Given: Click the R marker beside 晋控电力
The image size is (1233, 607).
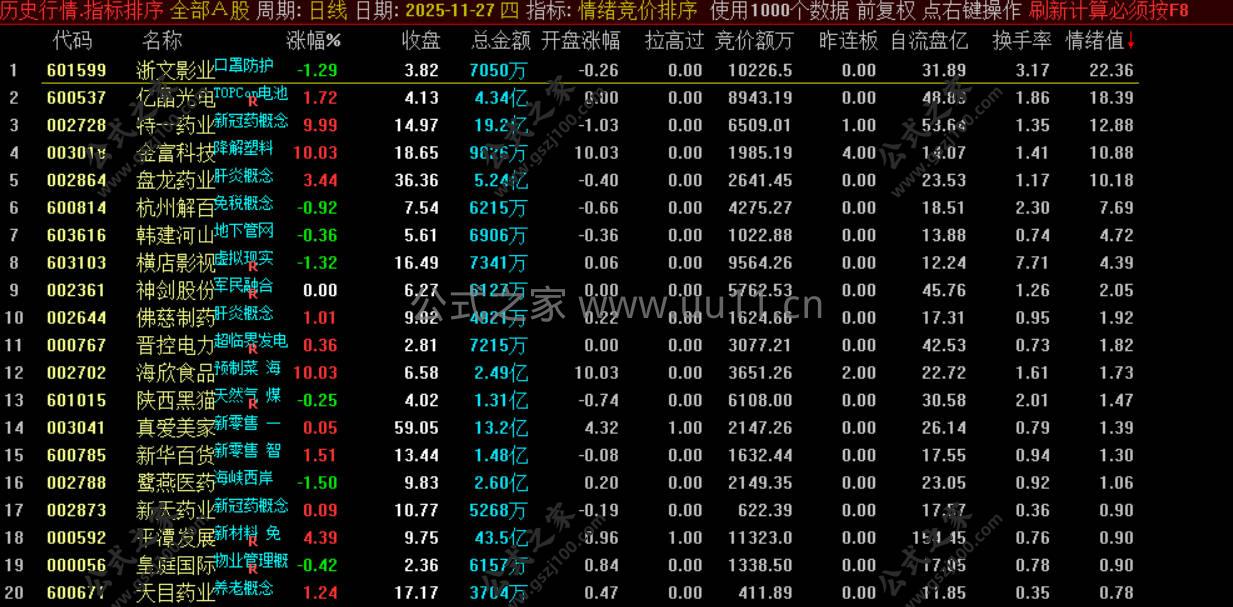Looking at the screenshot, I should click(253, 349).
